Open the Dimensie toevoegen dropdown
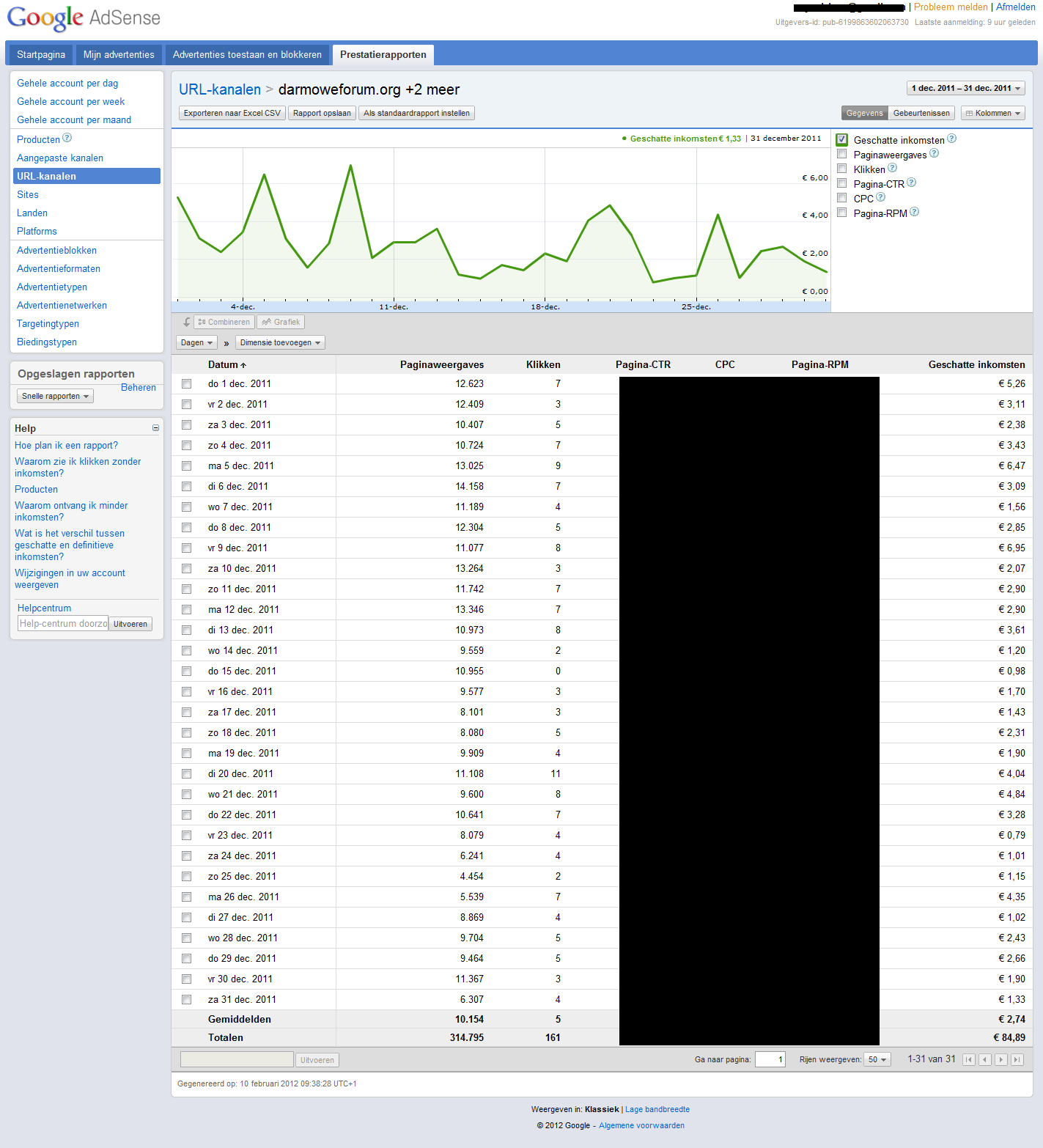Screen dimensions: 1043x1148 point(280,342)
